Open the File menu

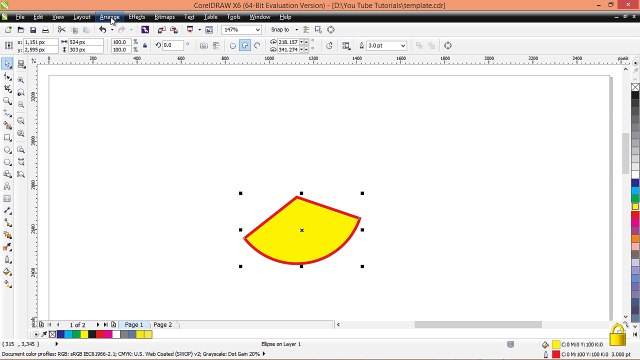pyautogui.click(x=20, y=17)
